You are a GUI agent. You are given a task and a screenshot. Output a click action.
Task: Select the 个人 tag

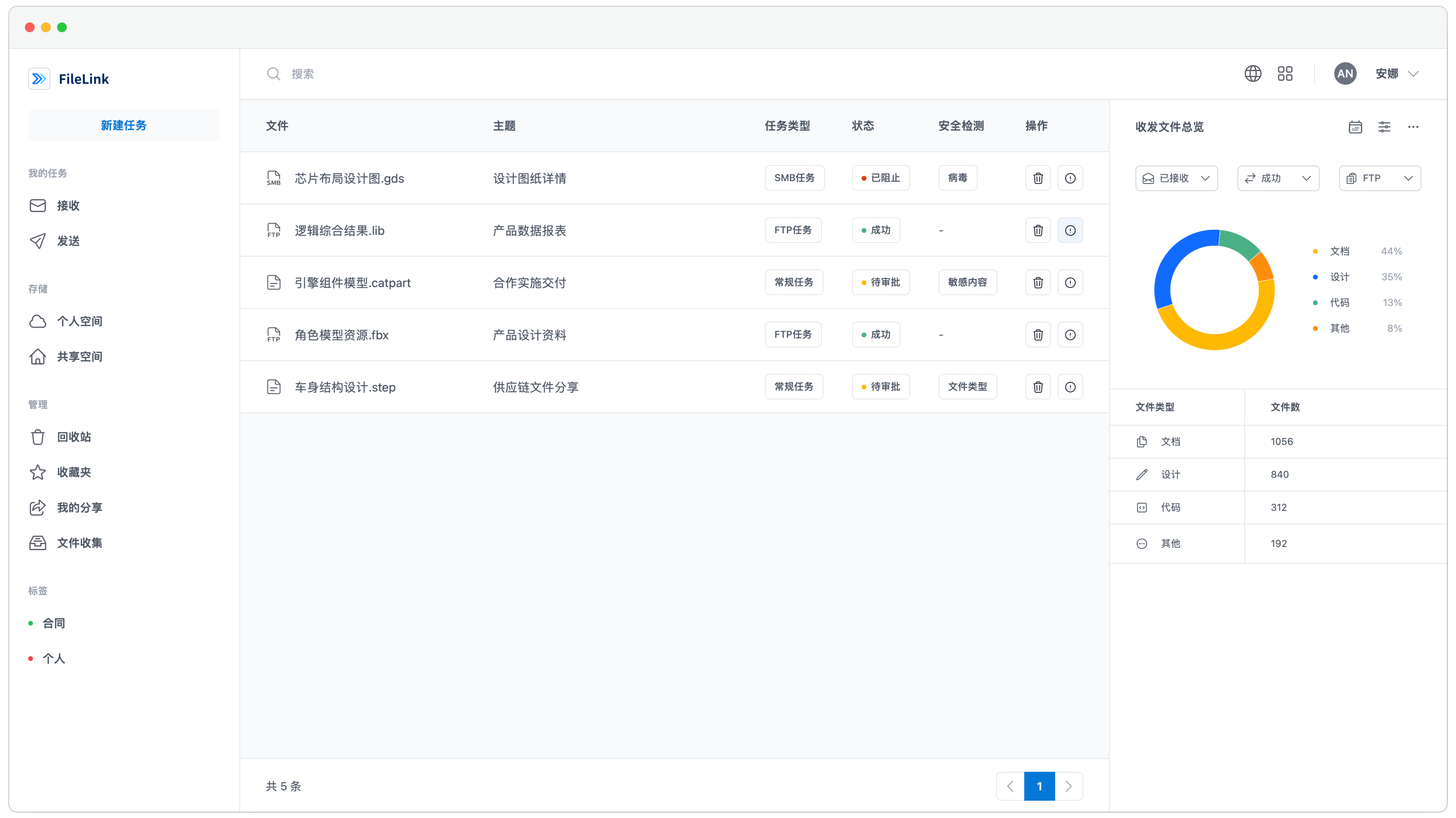[x=47, y=658]
